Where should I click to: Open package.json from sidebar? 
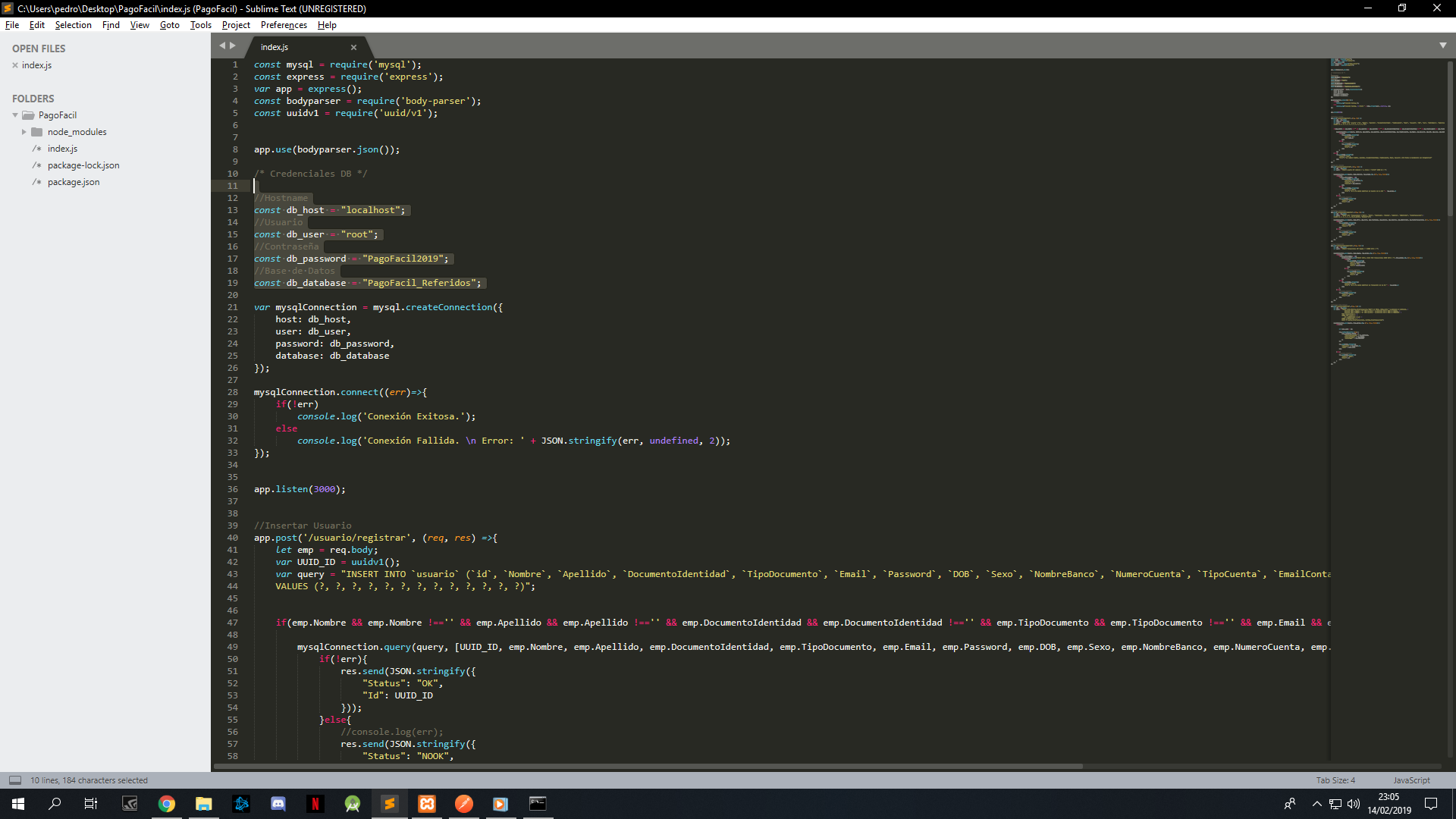coord(74,182)
